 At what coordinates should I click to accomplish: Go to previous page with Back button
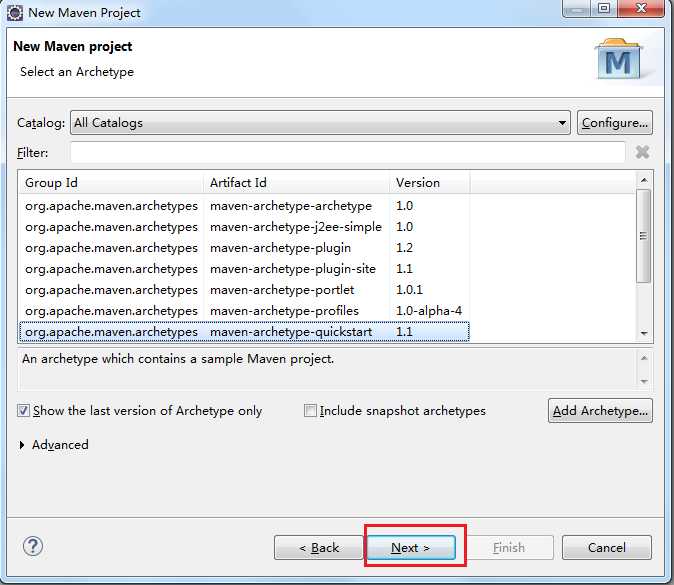pyautogui.click(x=319, y=548)
